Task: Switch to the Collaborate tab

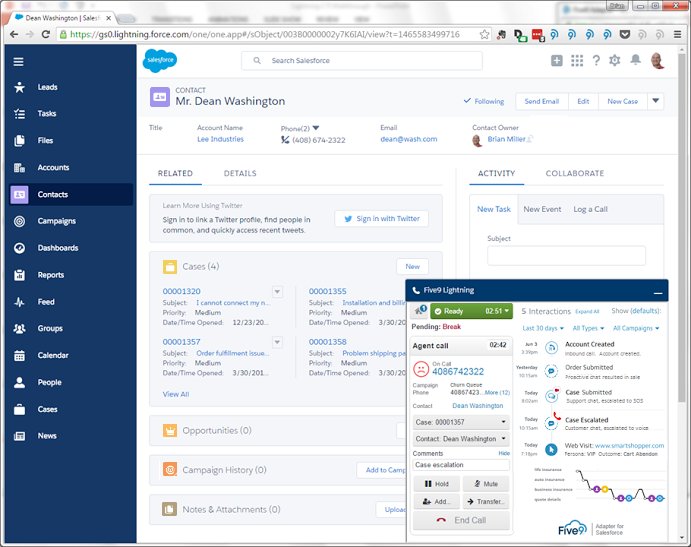Action: click(575, 174)
